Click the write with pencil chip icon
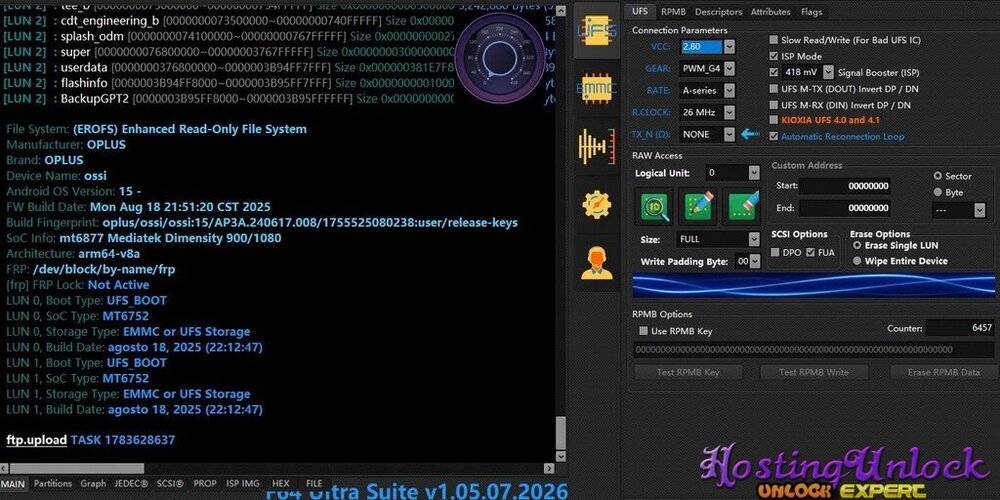The height and width of the screenshot is (500, 1000). pos(697,207)
